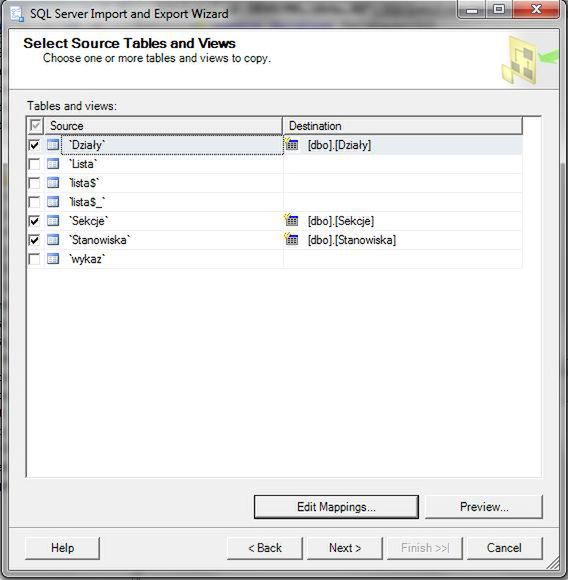The image size is (568, 580).
Task: Click destination table icon for [dbo].[Działy]
Action: pos(291,144)
